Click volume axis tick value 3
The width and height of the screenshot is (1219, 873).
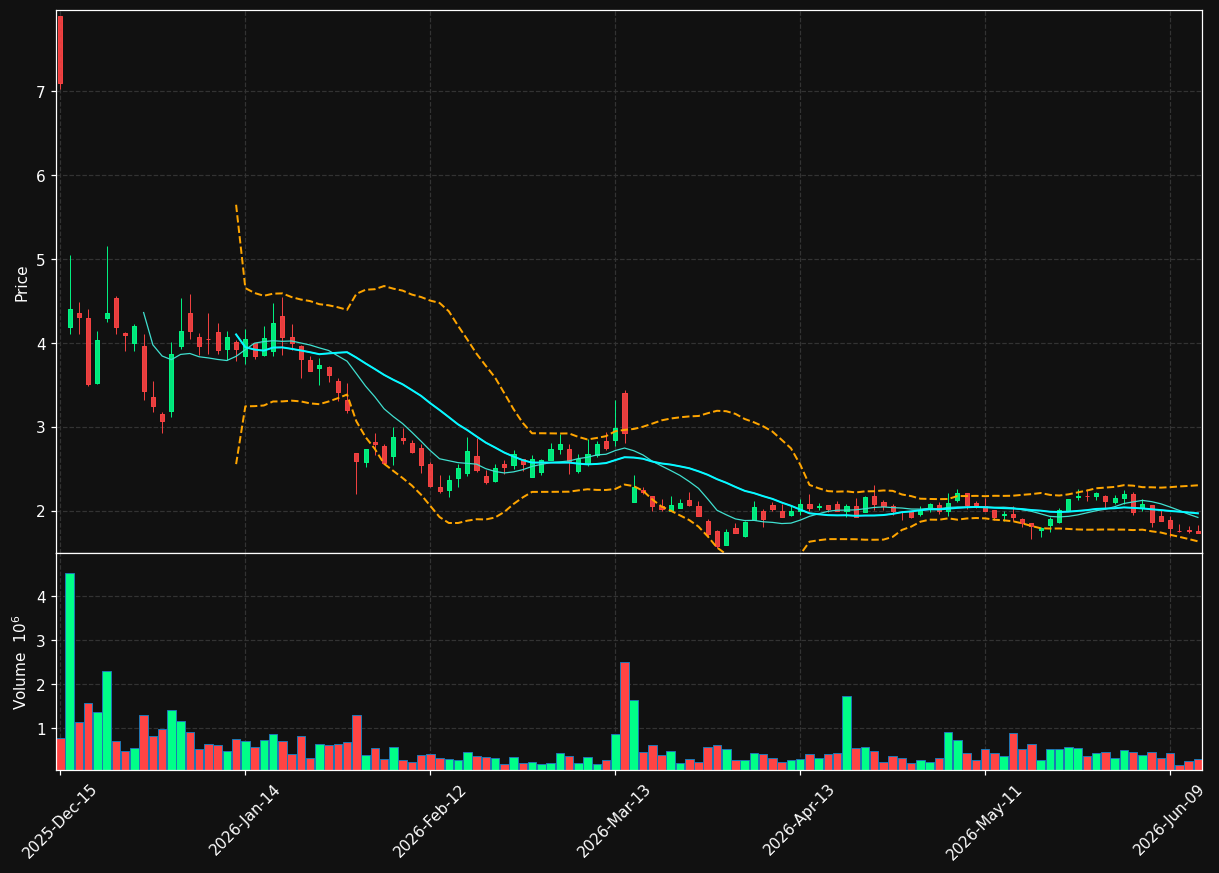coord(40,641)
